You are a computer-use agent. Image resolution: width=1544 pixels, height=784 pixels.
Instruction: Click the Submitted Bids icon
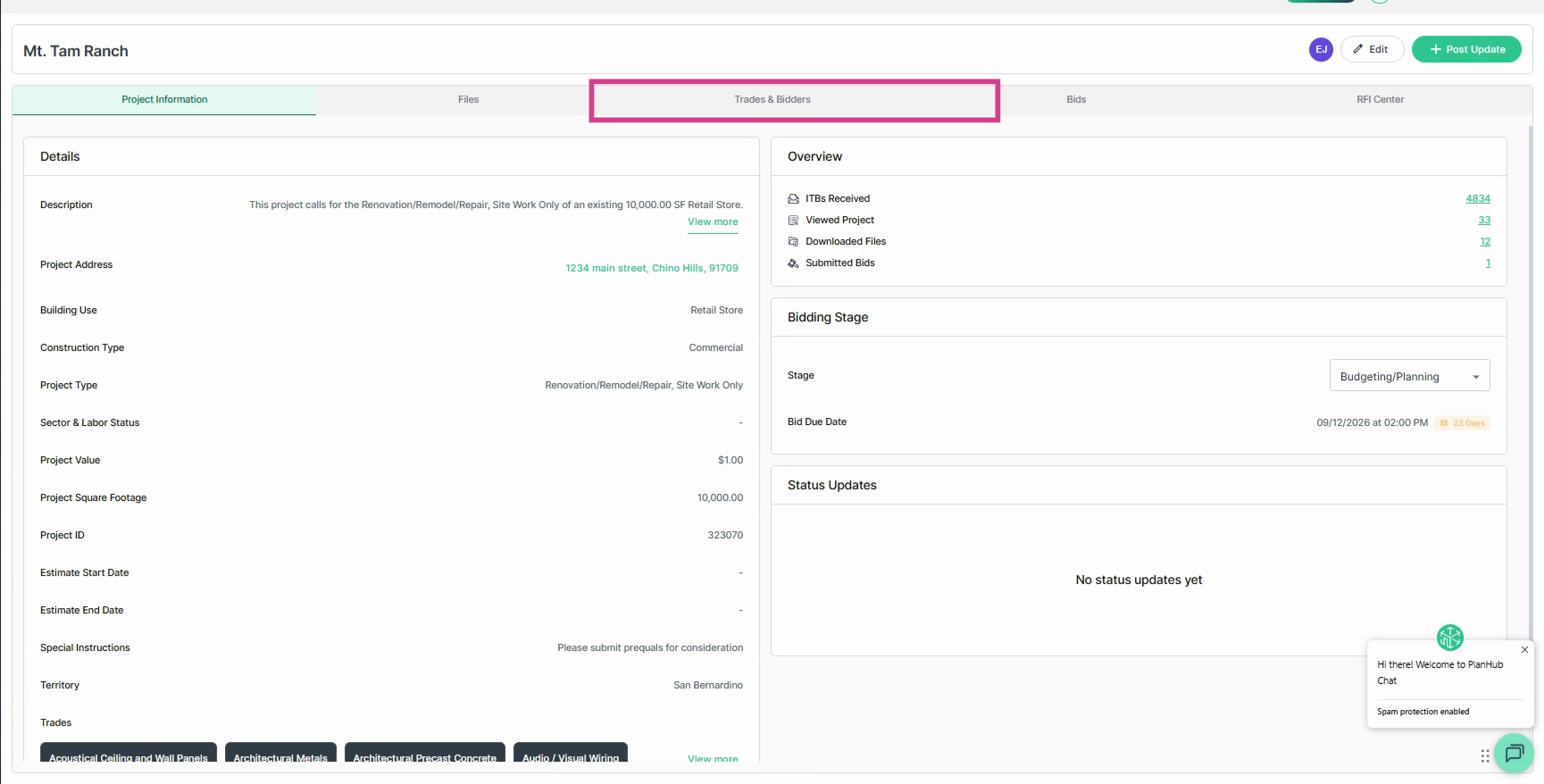pos(793,263)
